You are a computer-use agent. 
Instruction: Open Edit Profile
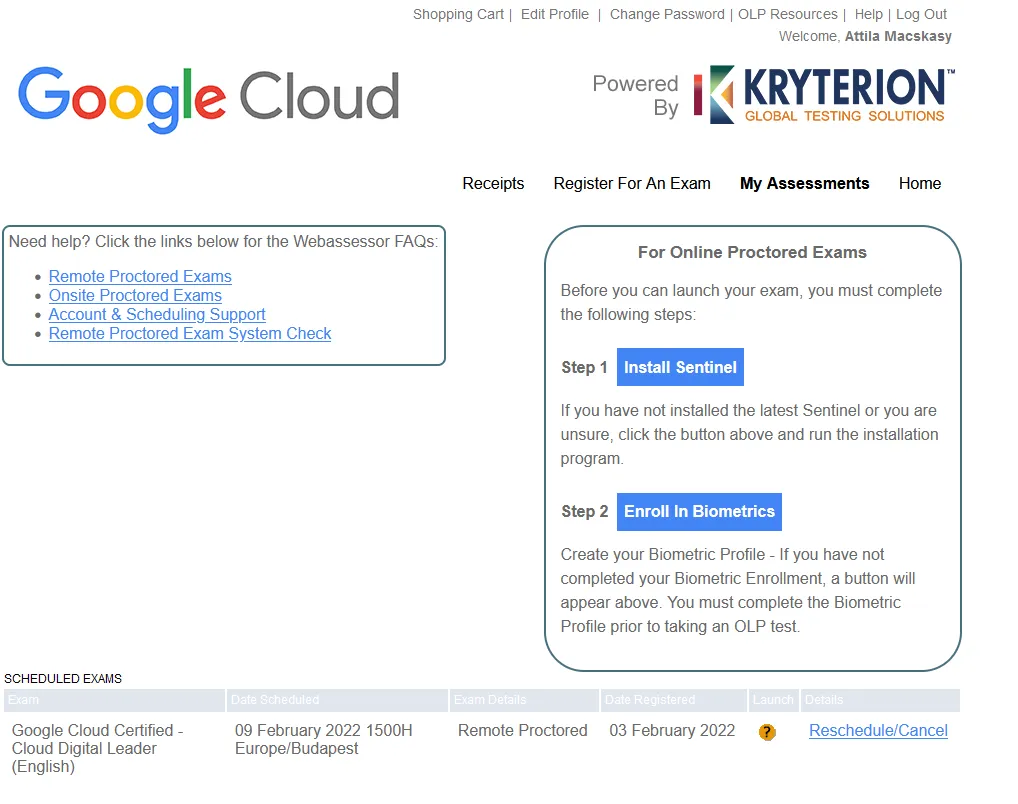coord(554,14)
